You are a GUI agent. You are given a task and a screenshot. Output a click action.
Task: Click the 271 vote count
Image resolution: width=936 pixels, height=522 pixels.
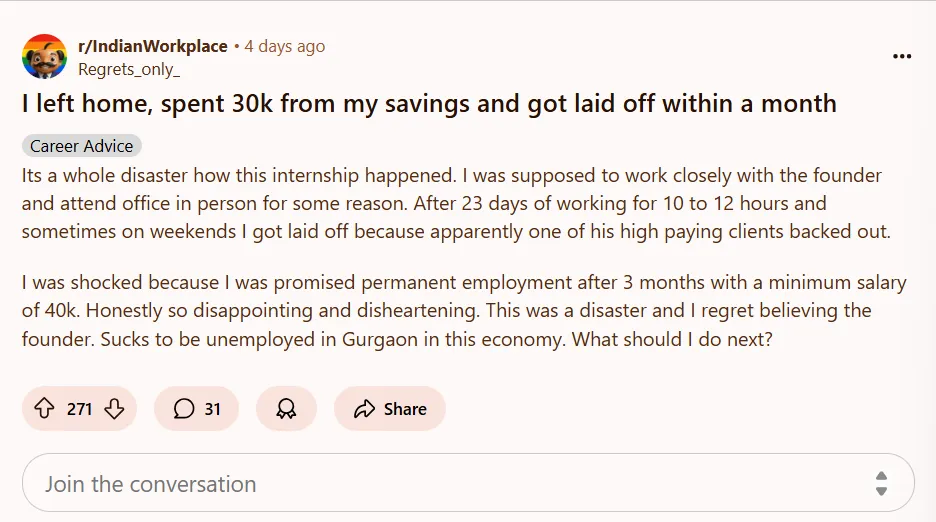[79, 409]
